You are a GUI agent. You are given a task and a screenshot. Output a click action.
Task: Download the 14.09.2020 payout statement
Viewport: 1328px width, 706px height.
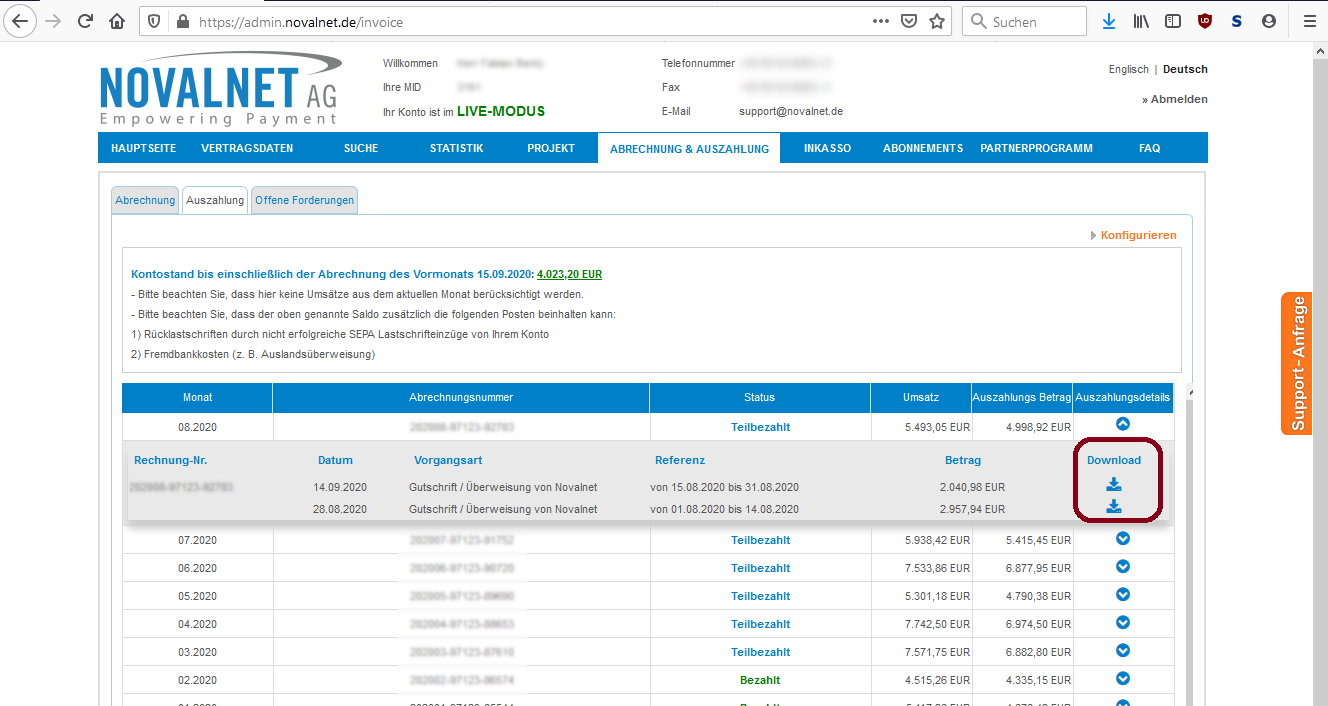(x=1113, y=485)
